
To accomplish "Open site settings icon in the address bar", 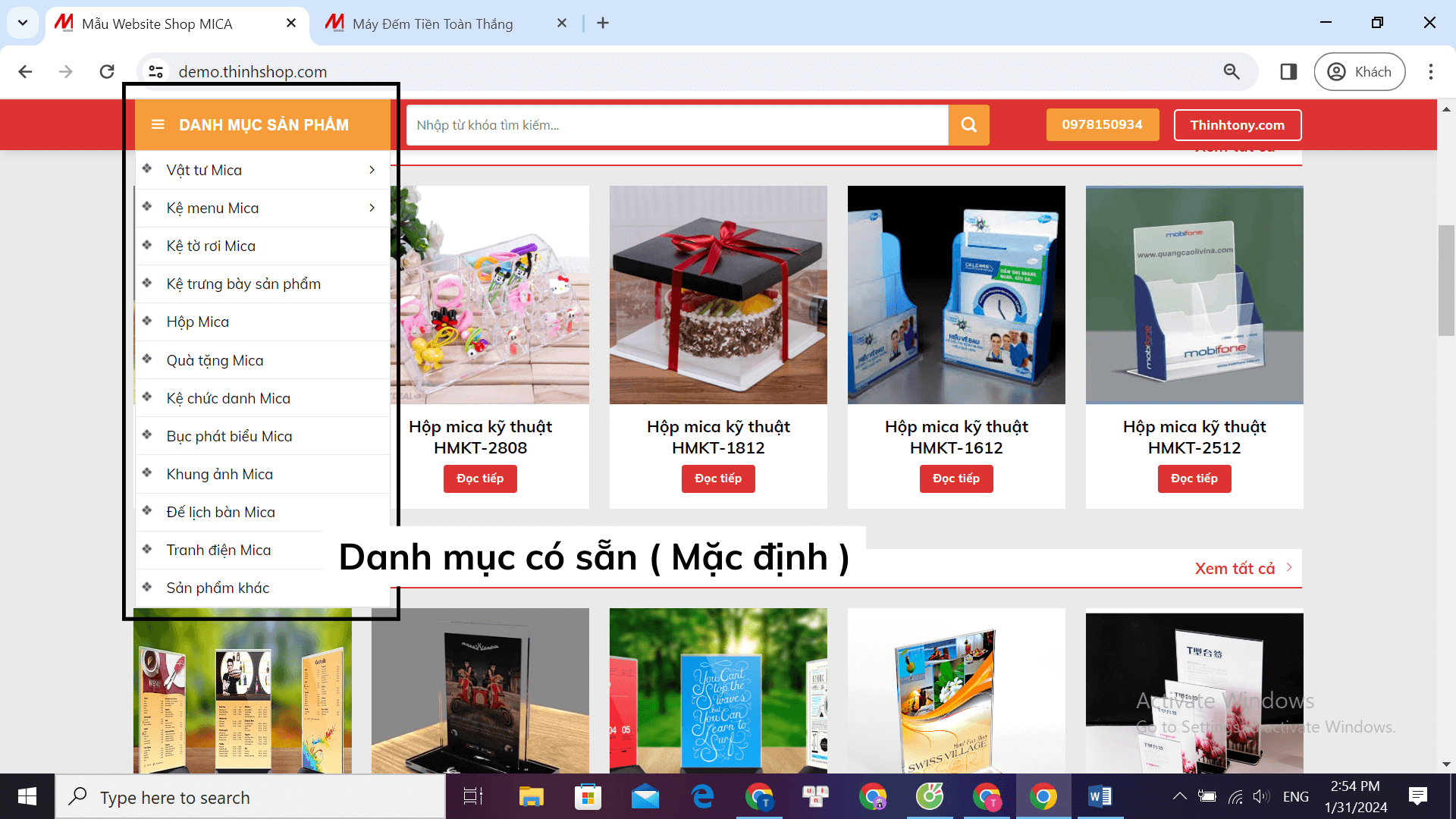I will pos(156,71).
